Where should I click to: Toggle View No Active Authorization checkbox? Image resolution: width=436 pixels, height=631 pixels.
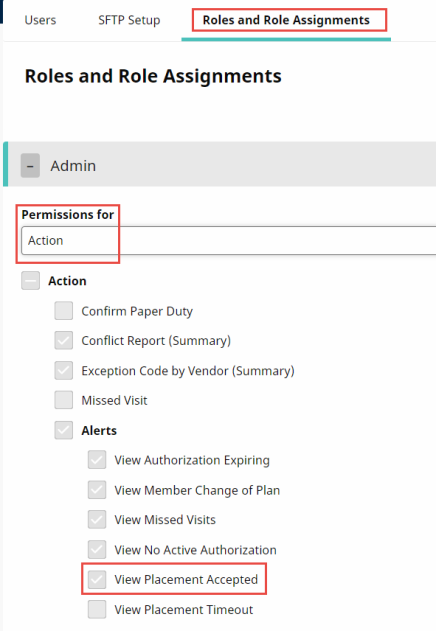(x=97, y=549)
